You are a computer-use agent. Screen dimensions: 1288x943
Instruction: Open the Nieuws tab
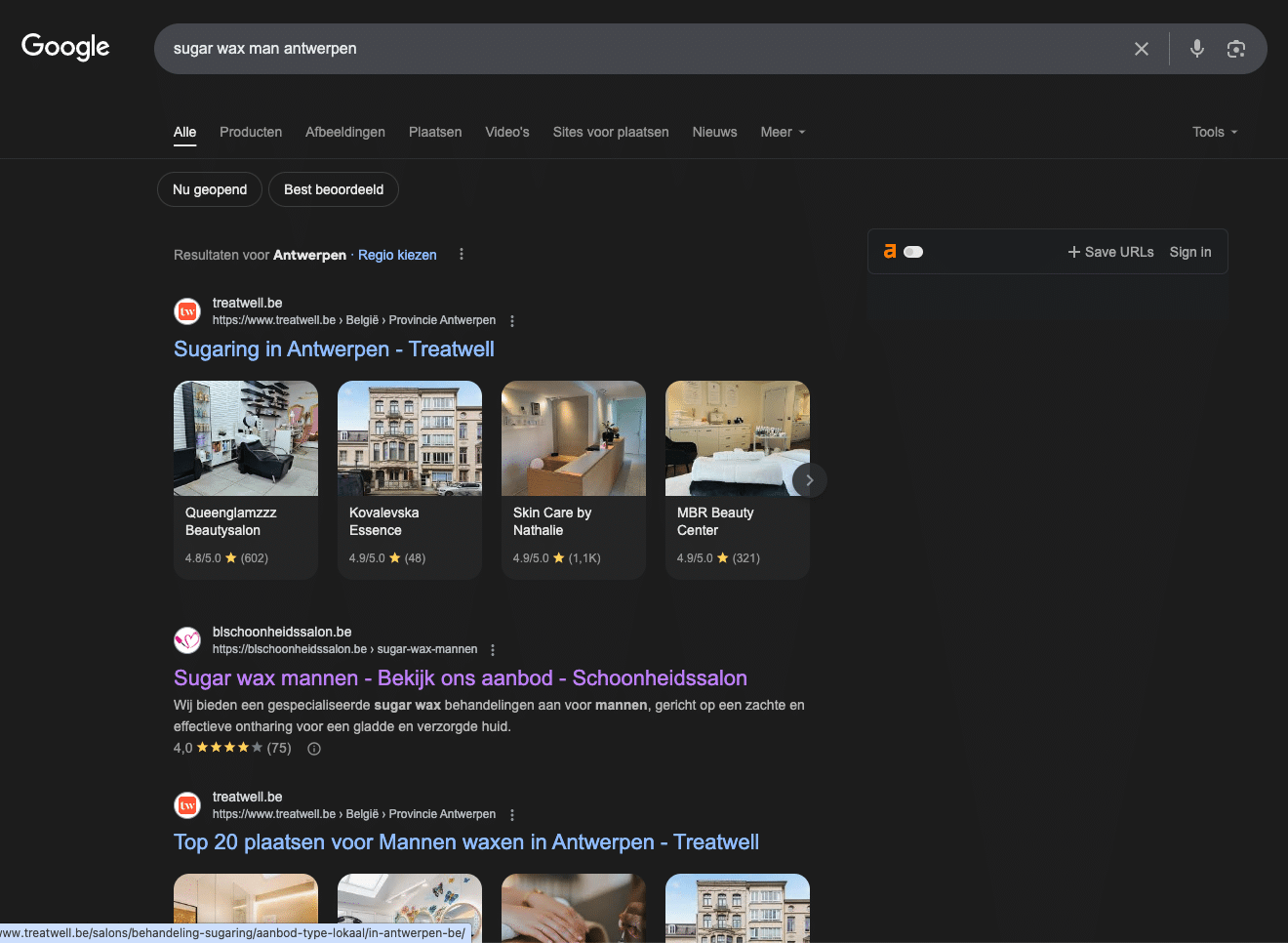(x=715, y=132)
